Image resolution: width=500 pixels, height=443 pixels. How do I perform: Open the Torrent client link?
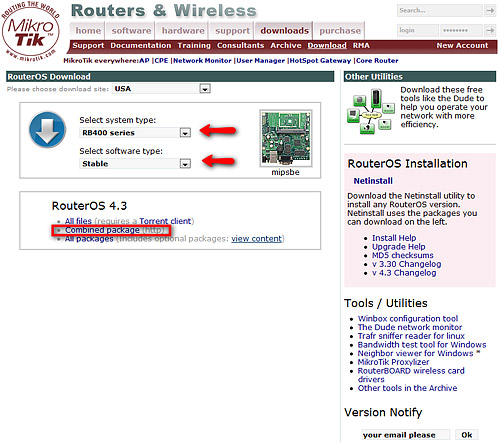click(165, 221)
